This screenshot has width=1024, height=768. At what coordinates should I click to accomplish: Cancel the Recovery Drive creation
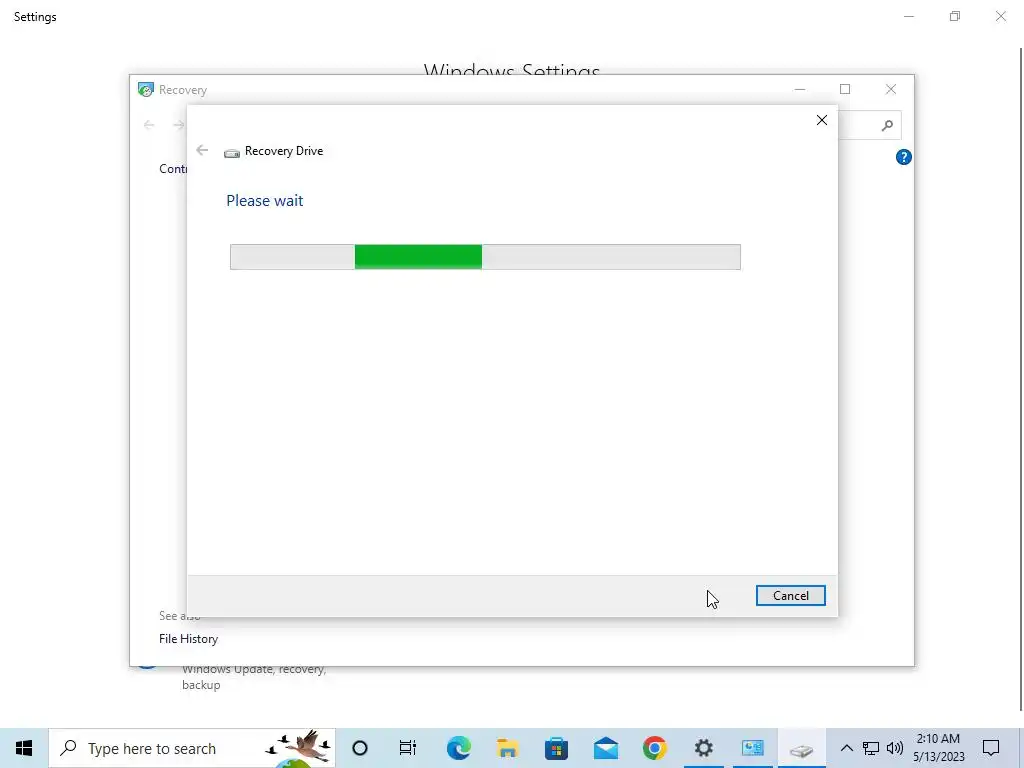[x=790, y=596]
